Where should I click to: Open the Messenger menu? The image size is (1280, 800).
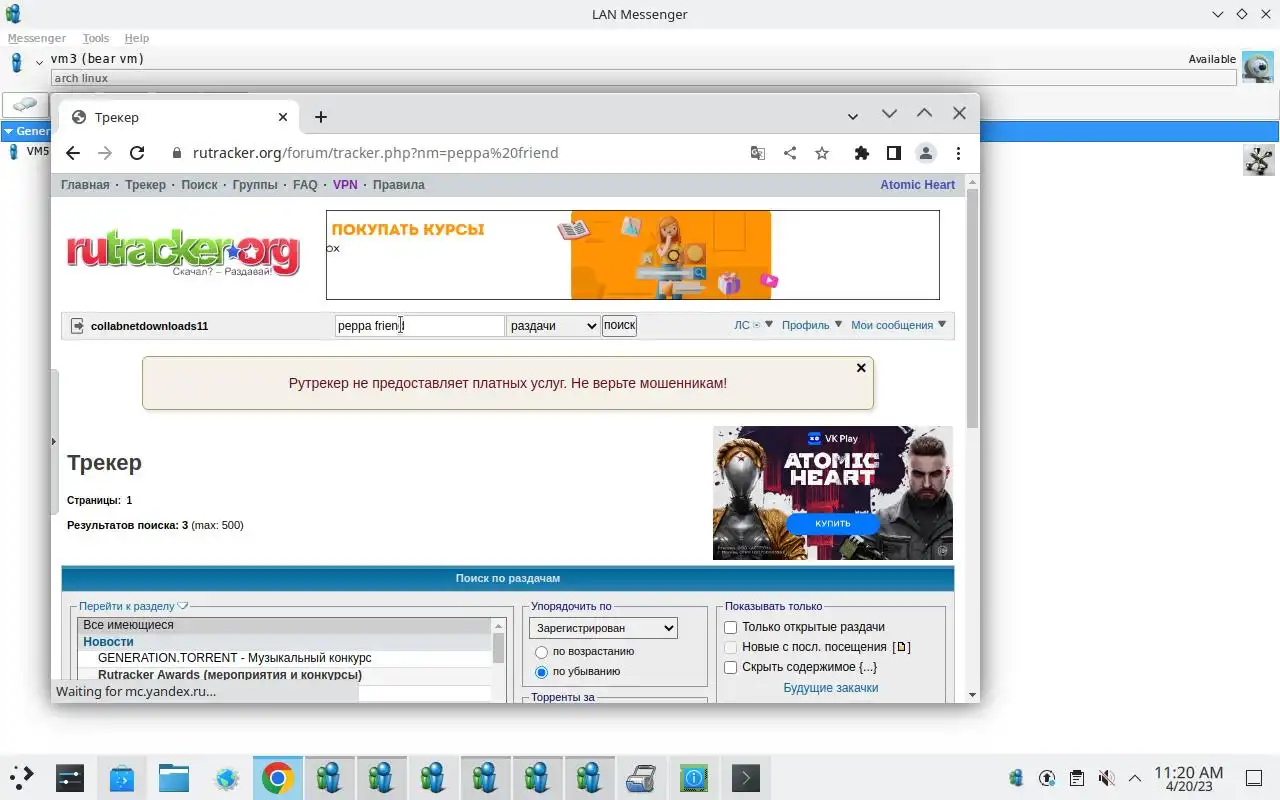click(36, 38)
